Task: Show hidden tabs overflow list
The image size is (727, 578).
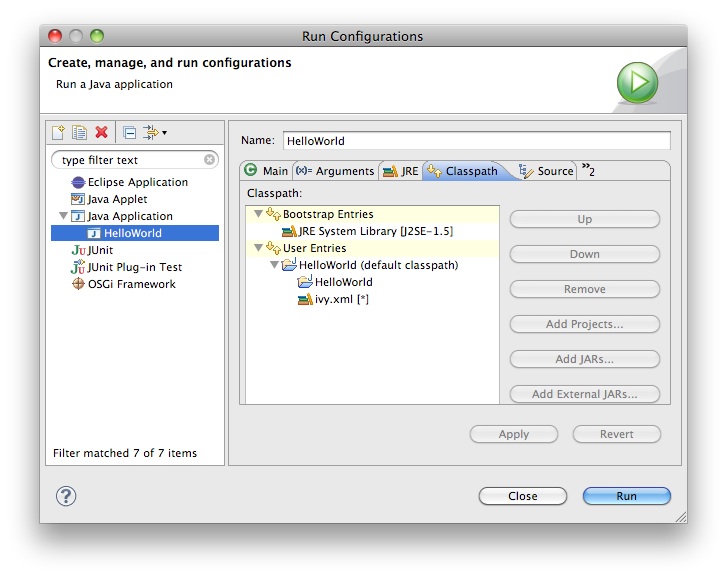Action: click(x=588, y=170)
